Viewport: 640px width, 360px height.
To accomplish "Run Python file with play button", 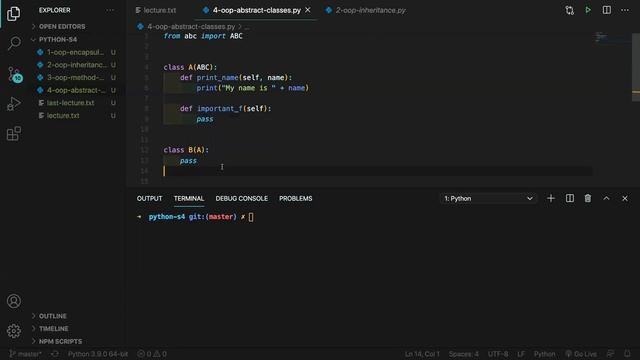I will (x=588, y=10).
